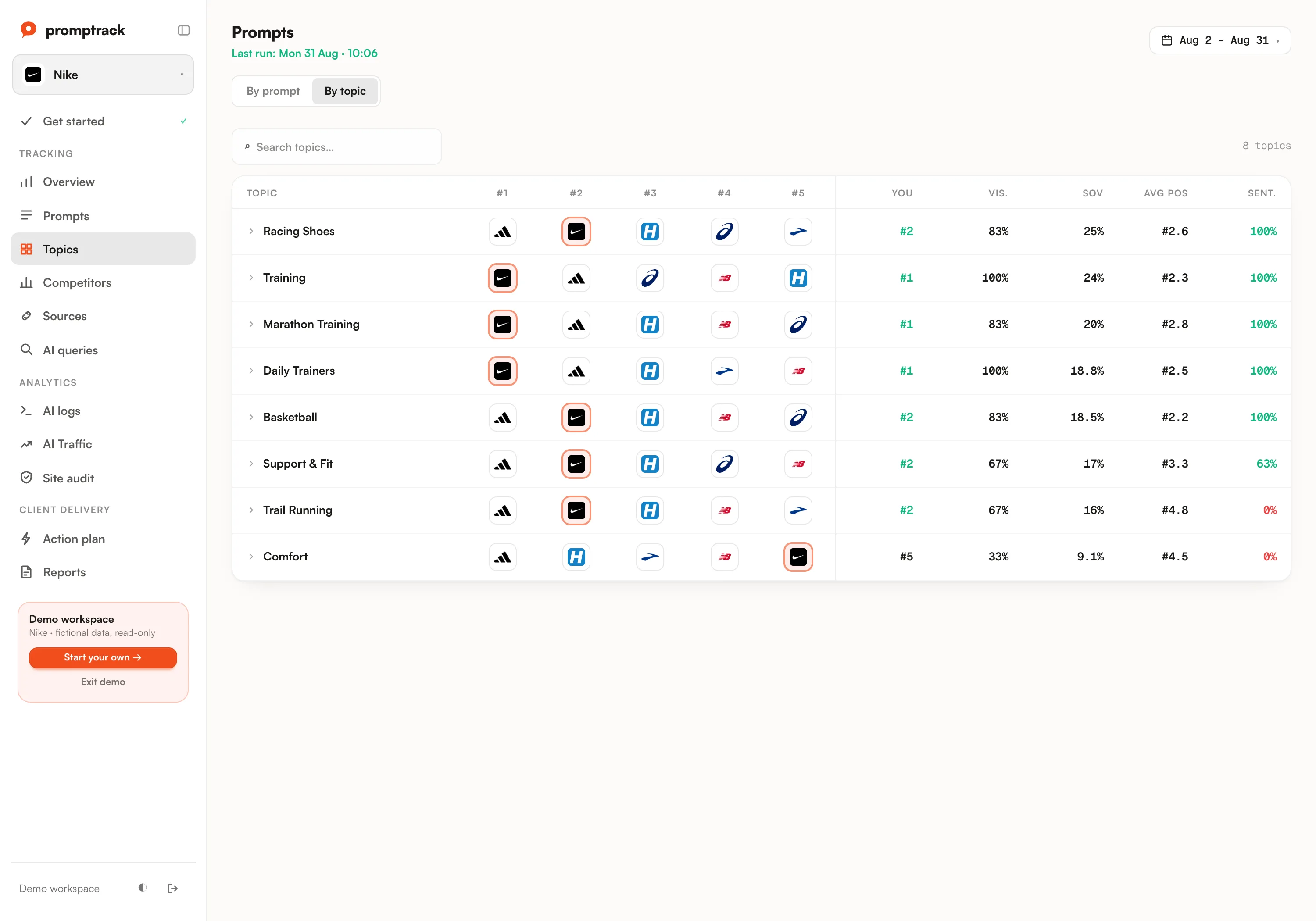Click Nike logo in Training row
This screenshot has height=921, width=1316.
point(503,278)
